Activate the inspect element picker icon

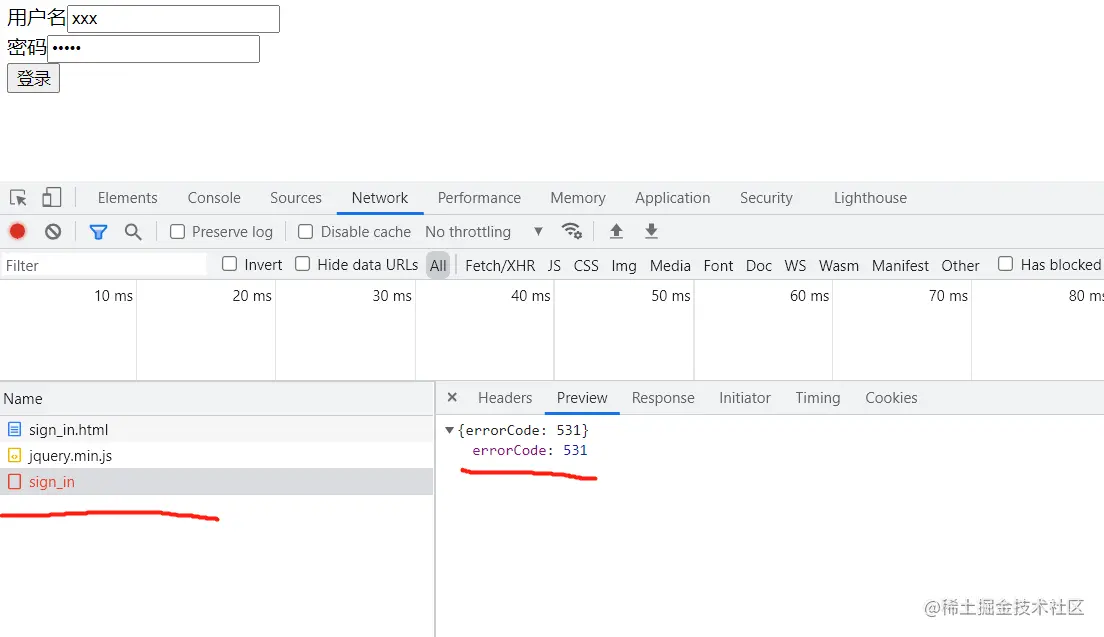18,198
